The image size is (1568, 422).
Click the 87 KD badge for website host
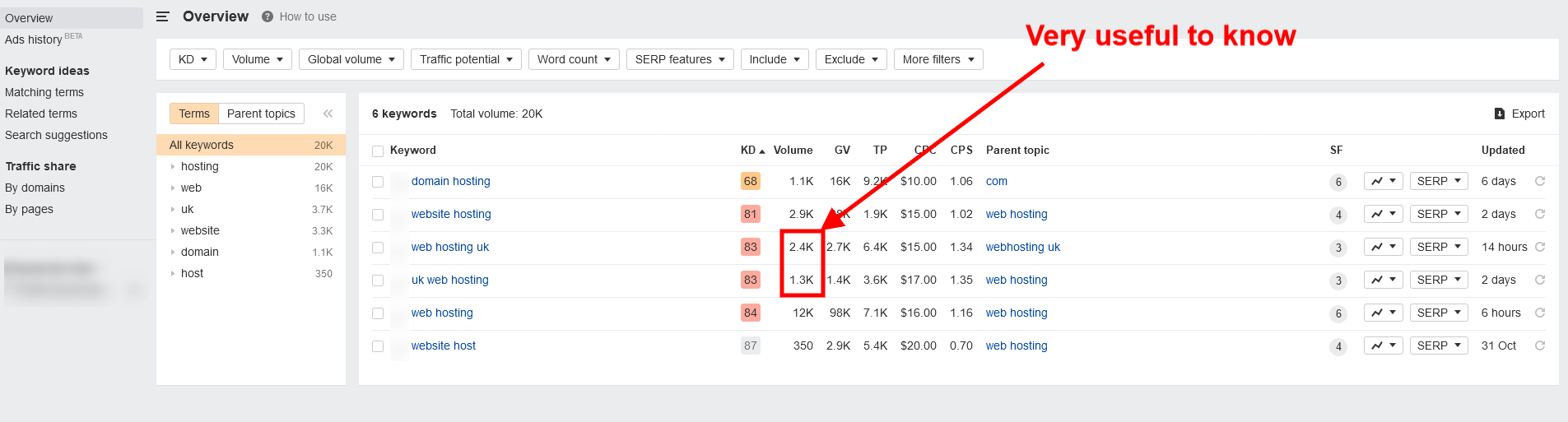751,345
